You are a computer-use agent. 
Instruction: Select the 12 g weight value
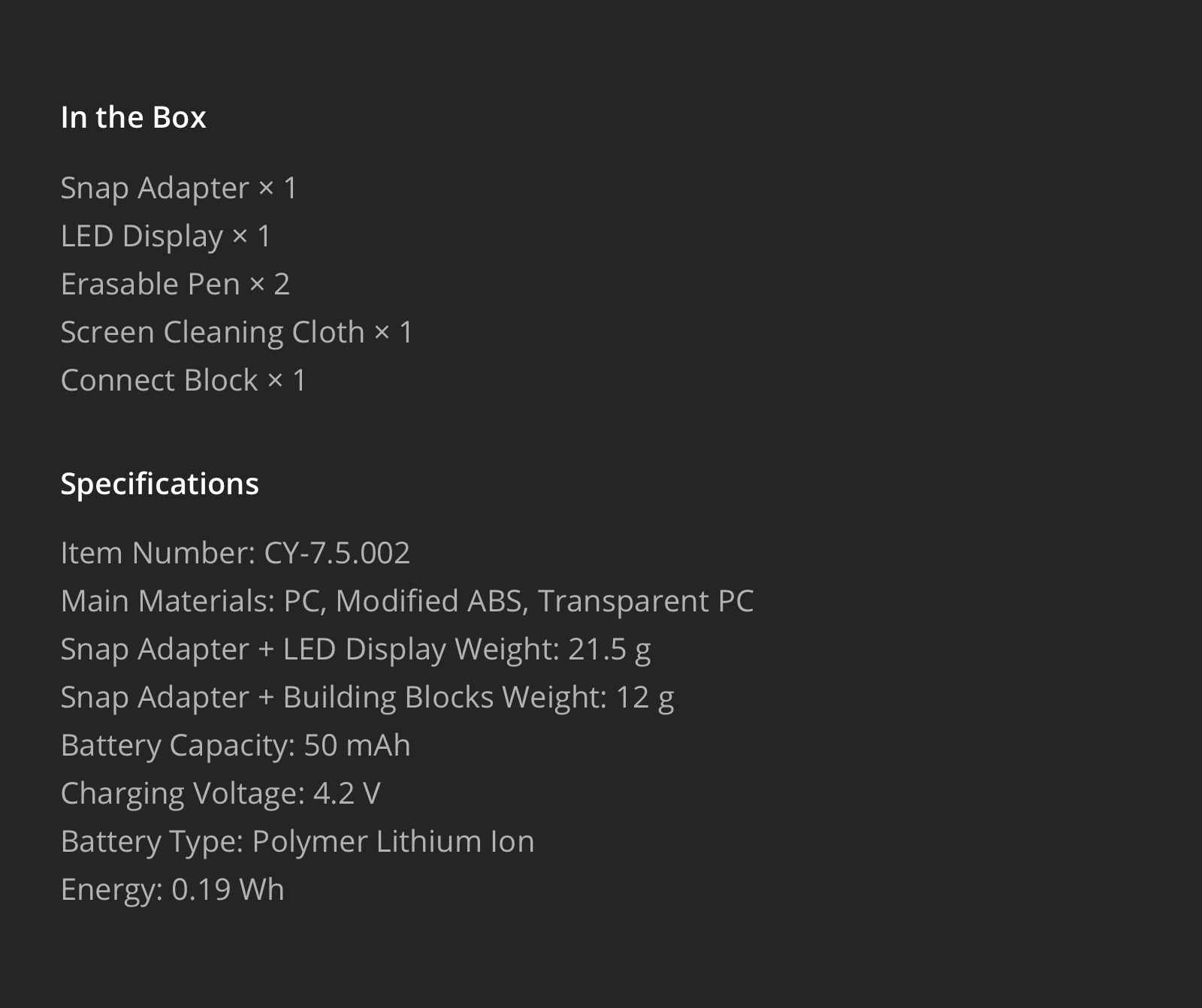click(x=645, y=697)
